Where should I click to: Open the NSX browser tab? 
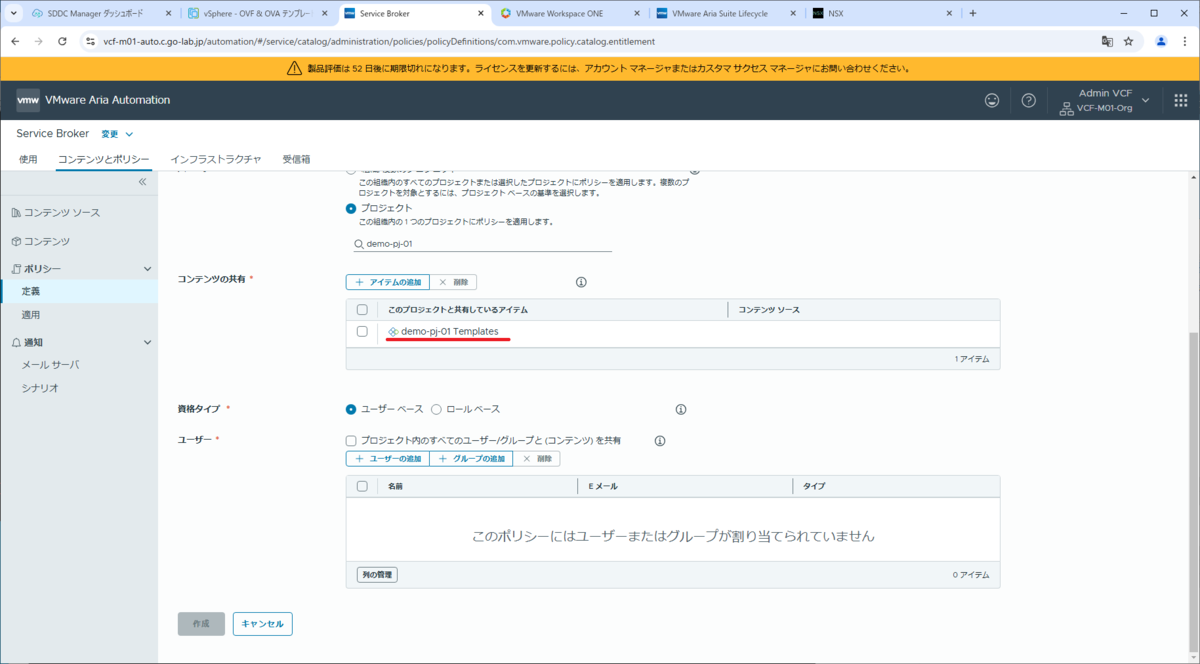(880, 14)
